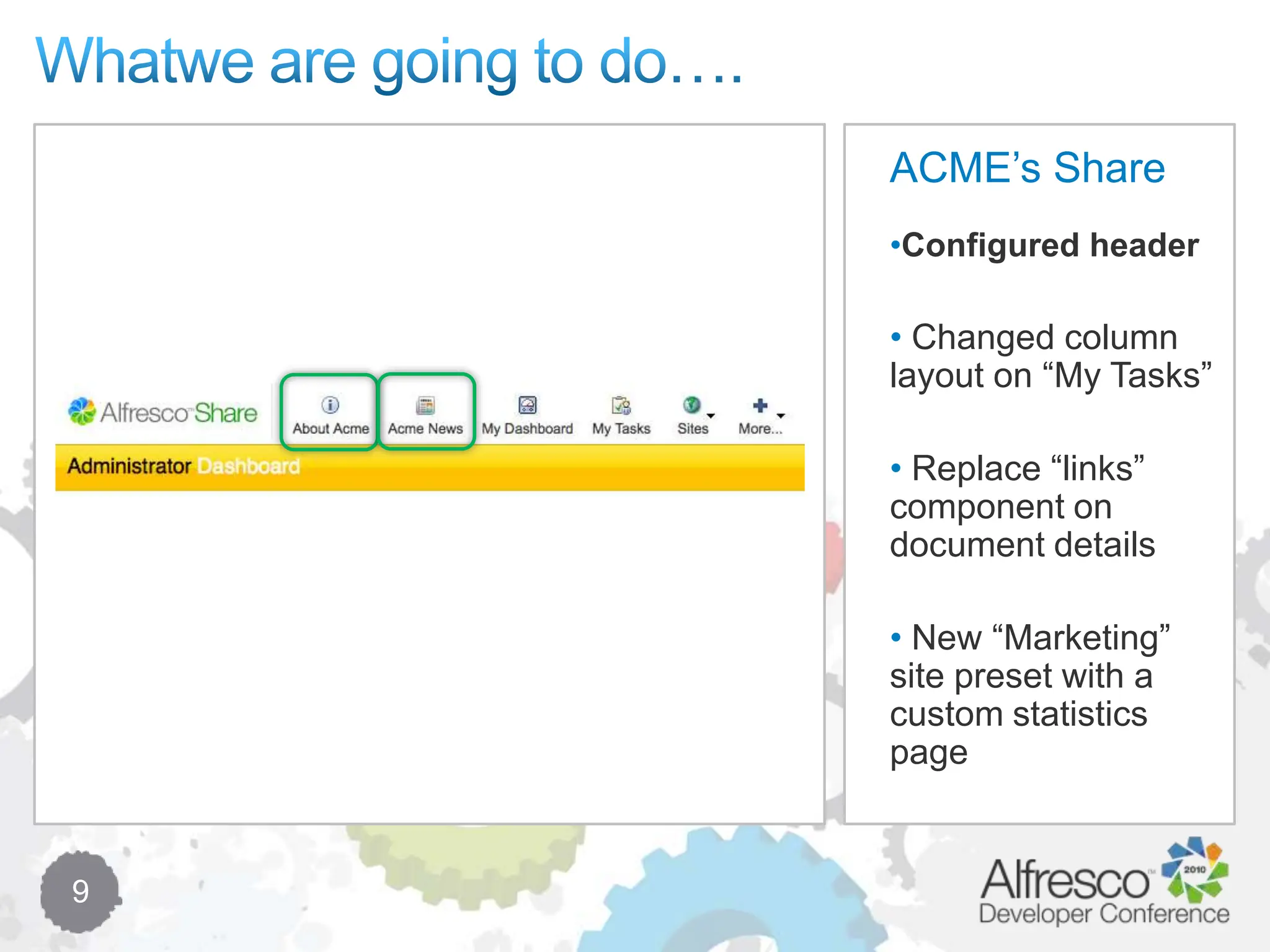
Task: Click the My Tasks clipboard icon
Action: [x=621, y=405]
